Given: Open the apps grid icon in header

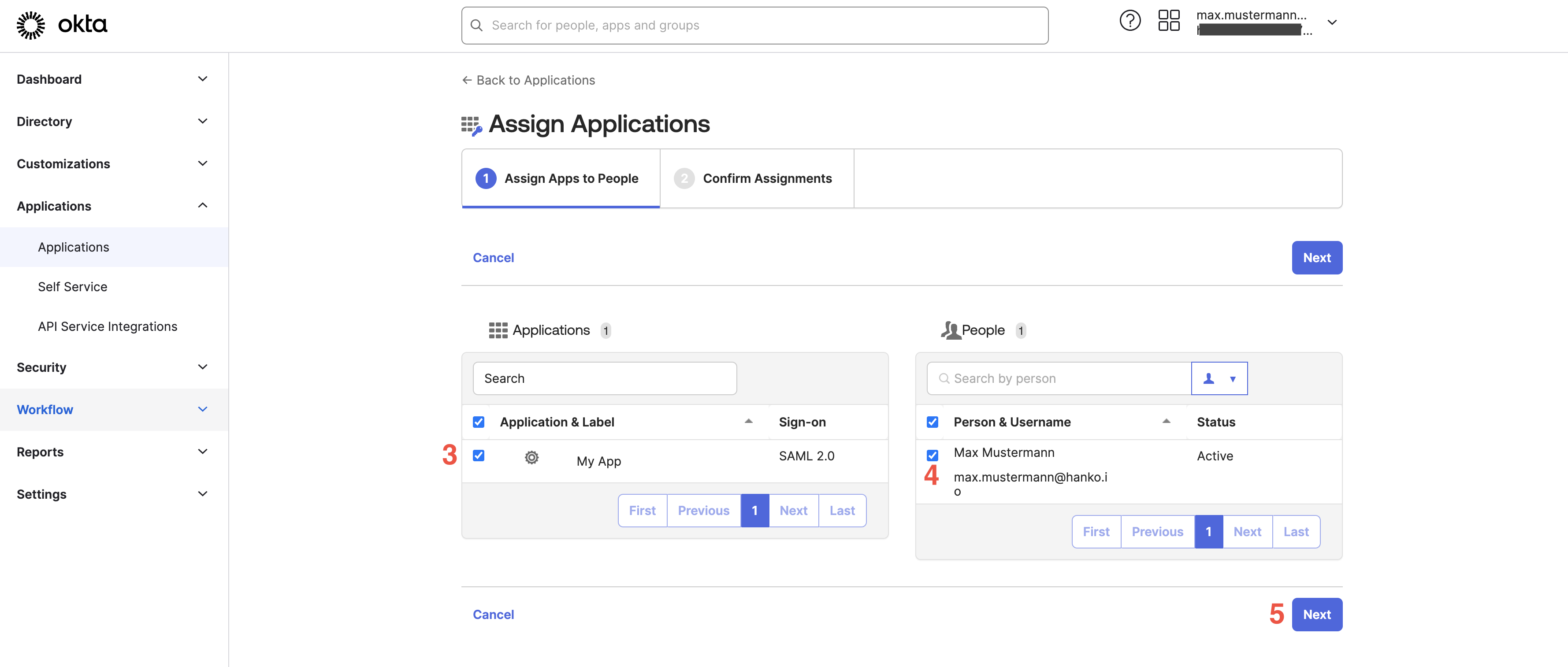Looking at the screenshot, I should tap(1168, 21).
